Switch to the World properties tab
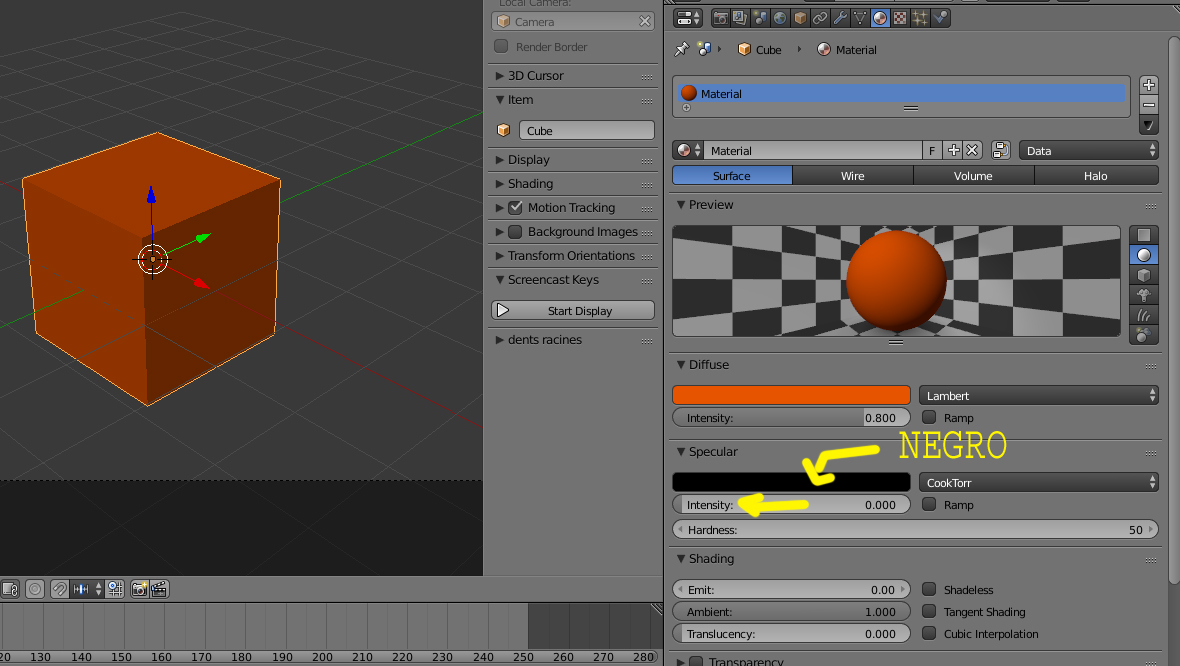 coord(780,18)
